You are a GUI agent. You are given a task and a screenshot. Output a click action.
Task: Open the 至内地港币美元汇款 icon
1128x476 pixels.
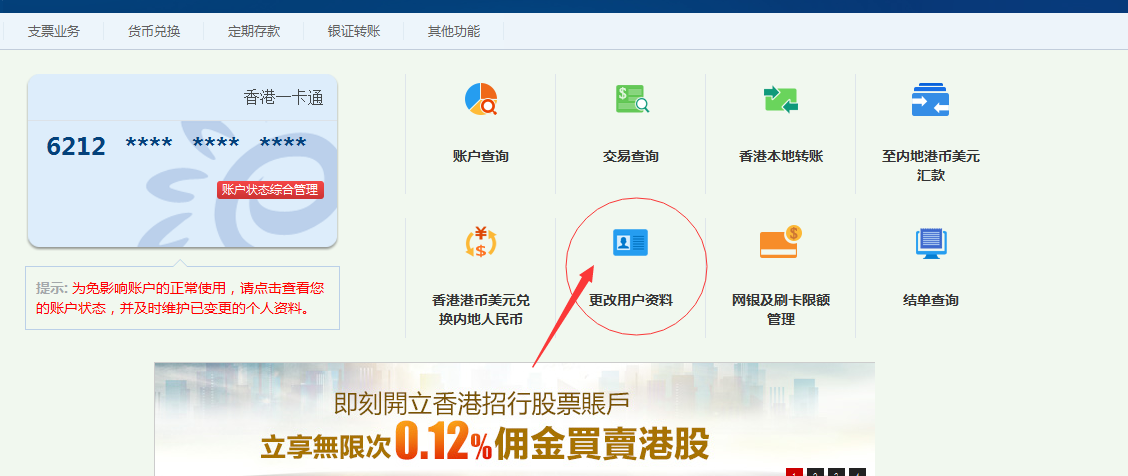click(930, 99)
